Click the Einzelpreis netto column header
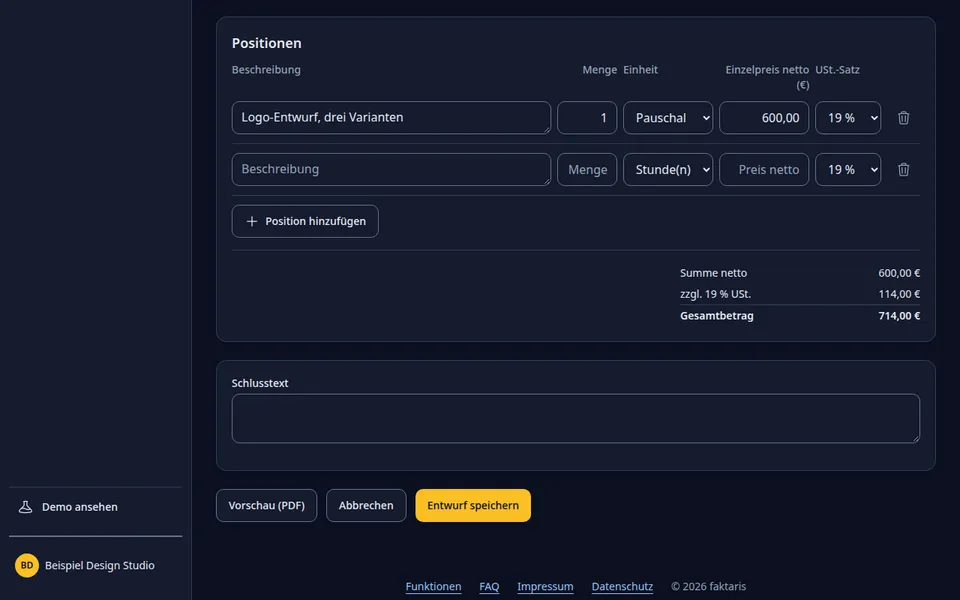Screen dimensions: 960x600 767,77
